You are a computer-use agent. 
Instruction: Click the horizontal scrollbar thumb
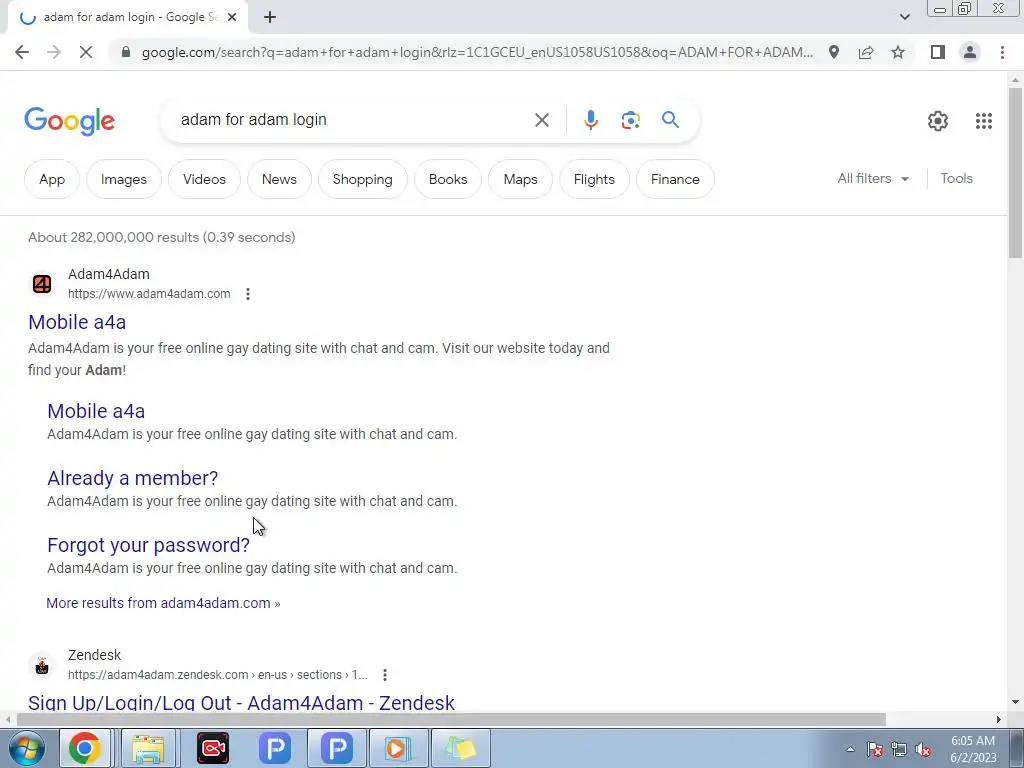click(451, 720)
